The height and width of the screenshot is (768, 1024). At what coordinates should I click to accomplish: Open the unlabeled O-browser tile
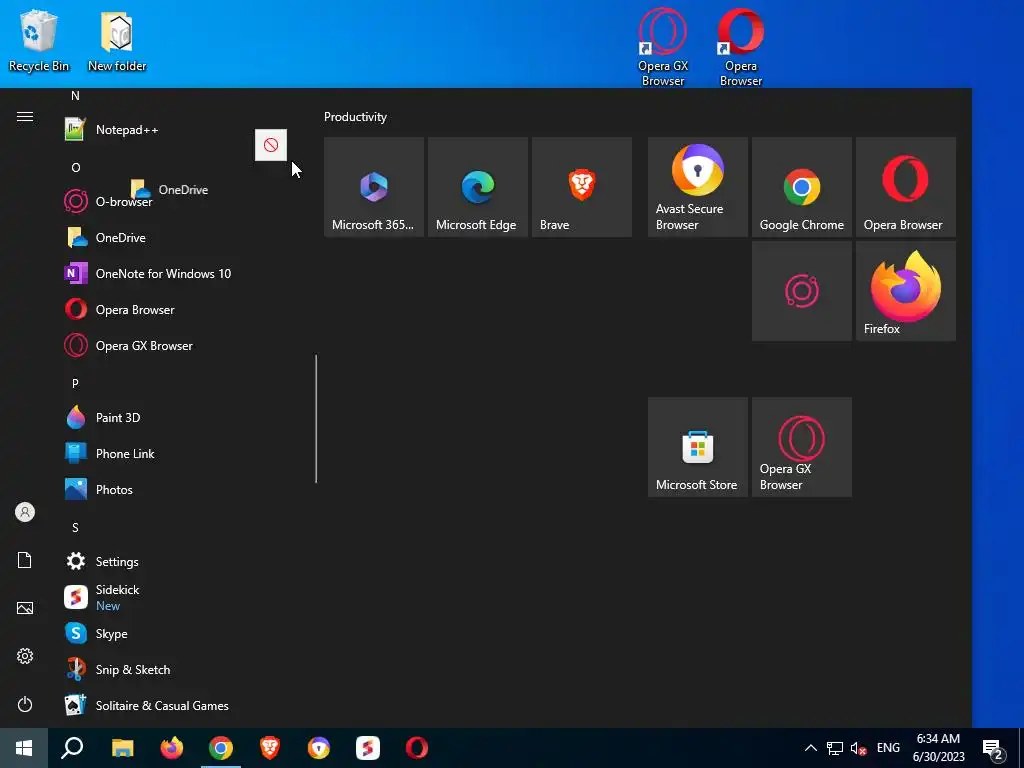point(801,291)
